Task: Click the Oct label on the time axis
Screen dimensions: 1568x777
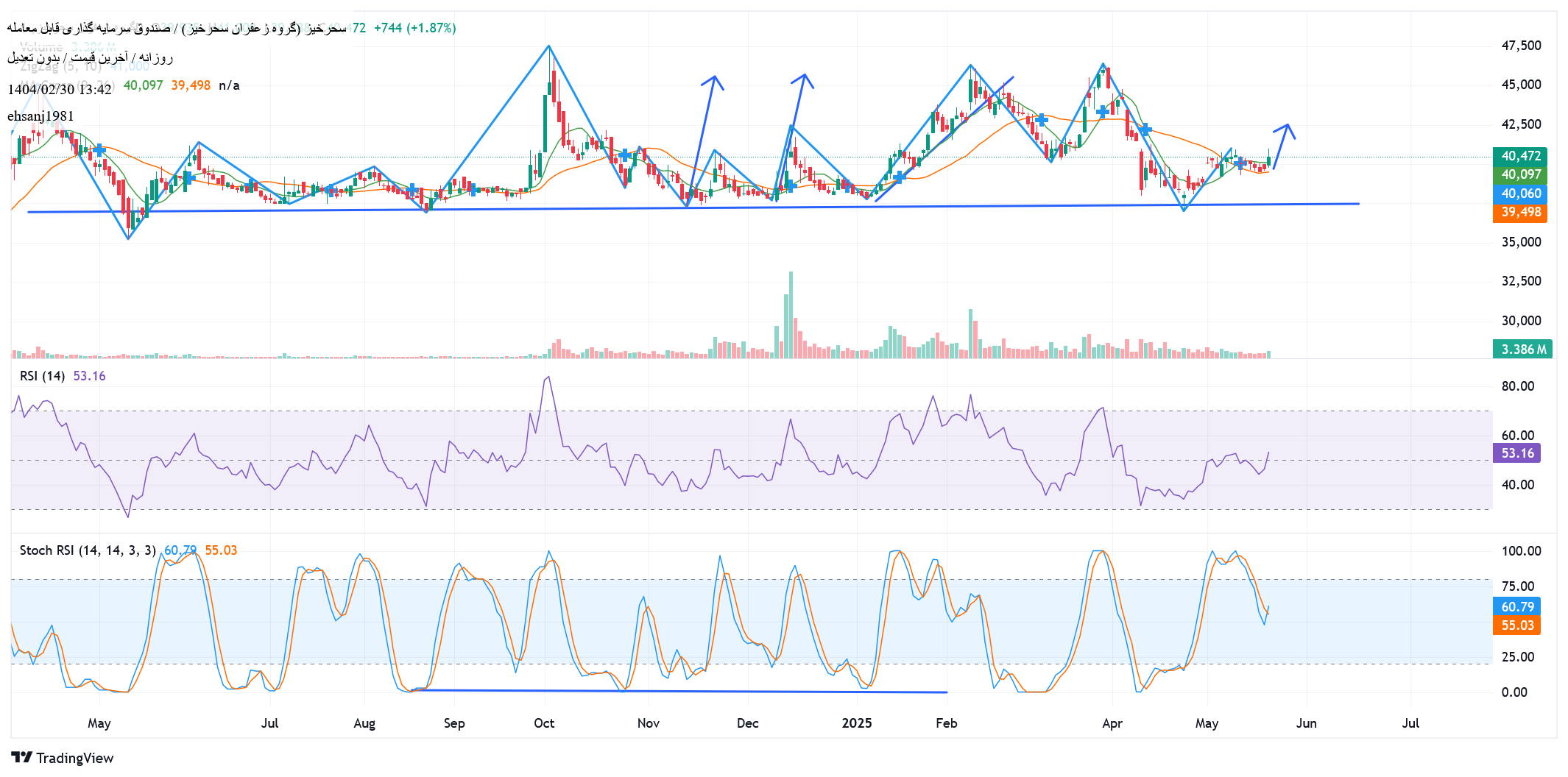Action: (544, 723)
